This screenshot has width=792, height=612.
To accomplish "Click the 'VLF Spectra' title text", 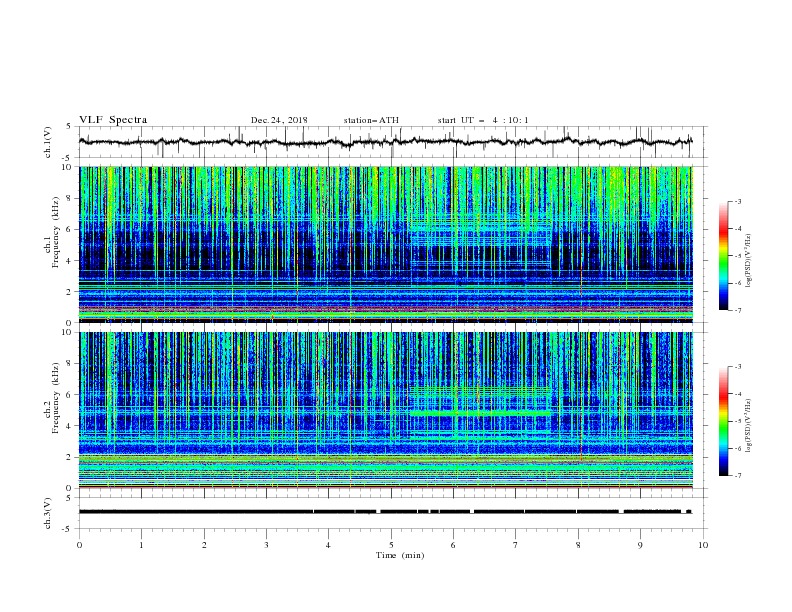I will [113, 120].
